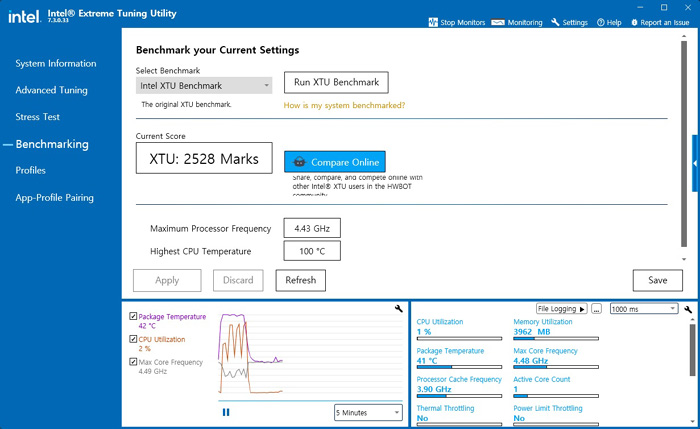Click the Apply button

point(167,280)
